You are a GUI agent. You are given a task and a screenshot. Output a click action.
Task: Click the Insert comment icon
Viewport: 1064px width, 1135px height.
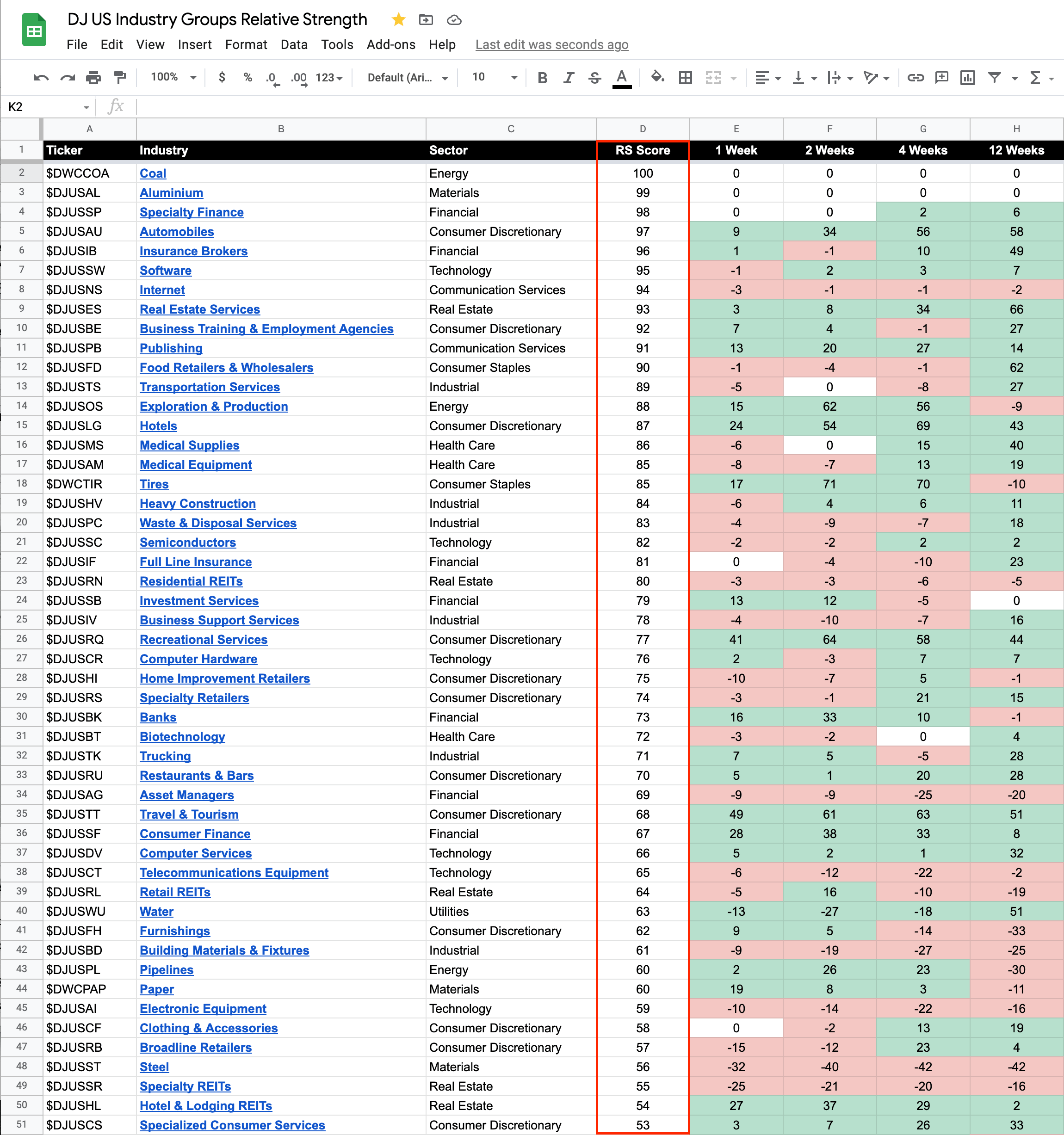point(942,78)
